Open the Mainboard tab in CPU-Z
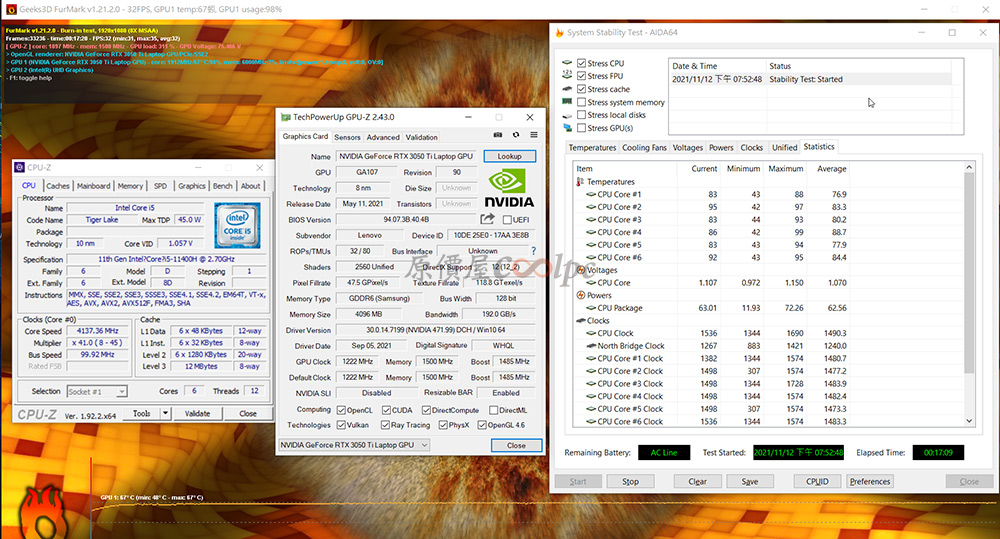This screenshot has width=1000, height=539. click(x=94, y=186)
